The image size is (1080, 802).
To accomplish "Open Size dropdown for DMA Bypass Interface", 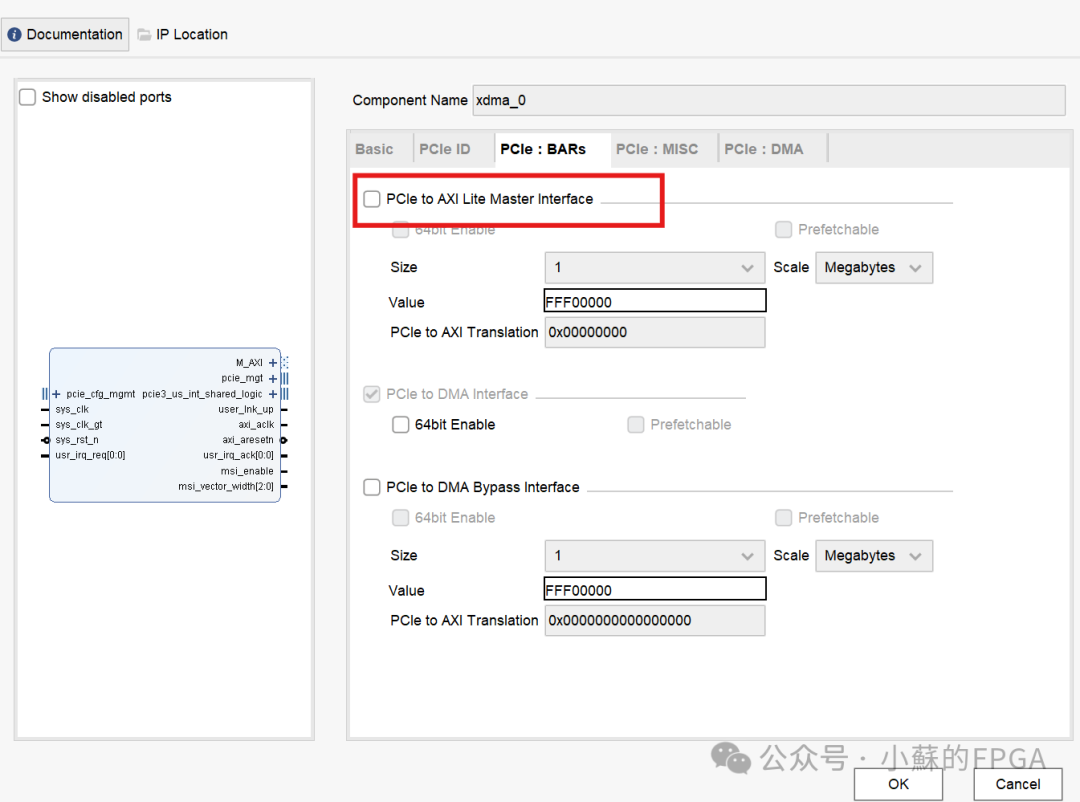I will click(654, 555).
